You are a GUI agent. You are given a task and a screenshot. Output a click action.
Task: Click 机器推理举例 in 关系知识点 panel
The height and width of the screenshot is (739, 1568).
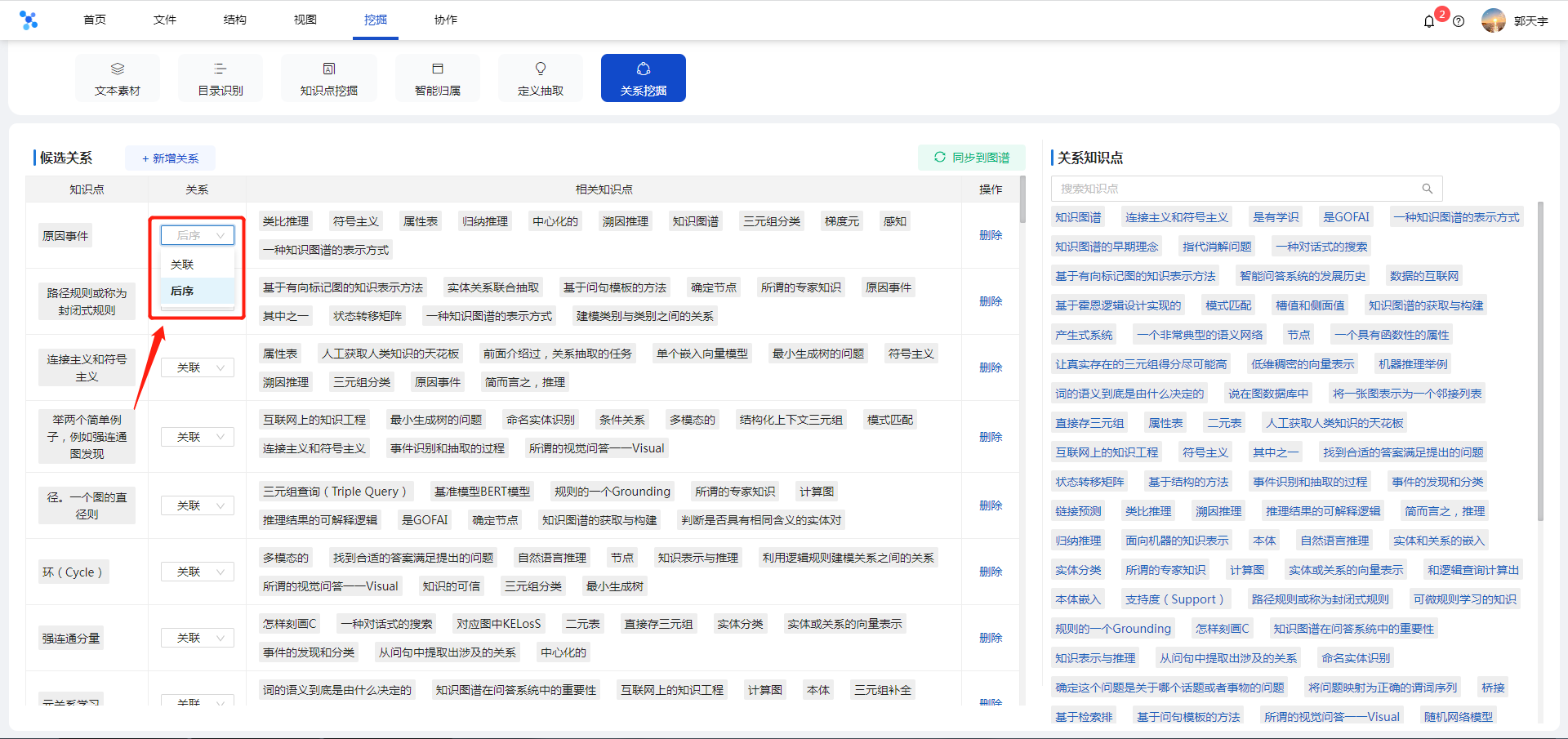(x=1413, y=364)
